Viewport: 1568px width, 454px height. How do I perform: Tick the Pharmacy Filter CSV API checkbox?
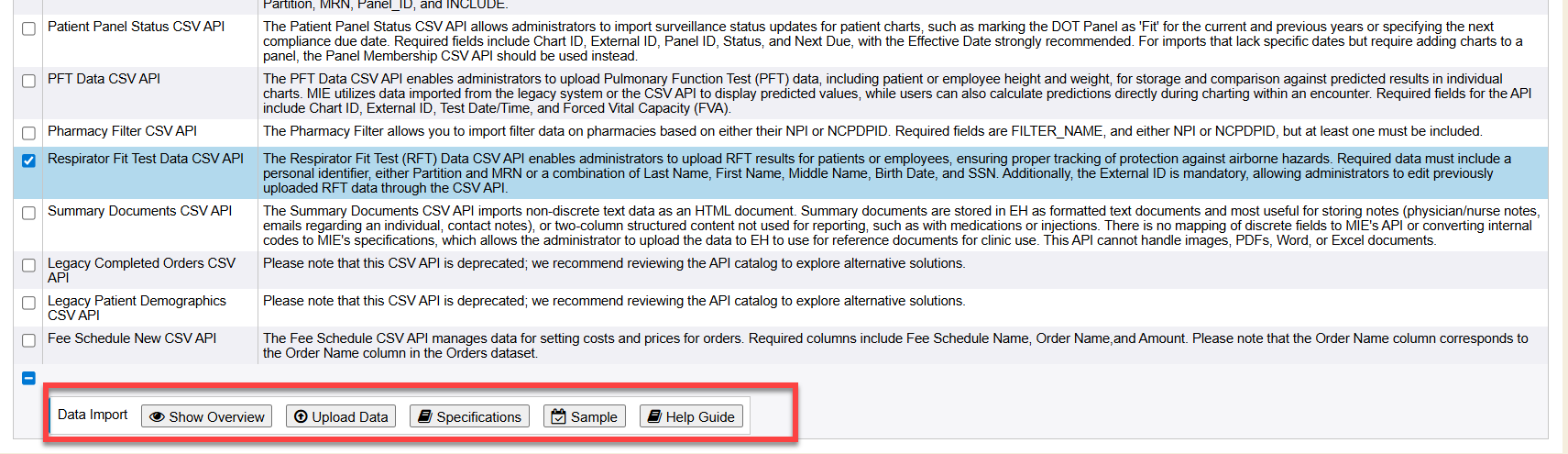[x=28, y=133]
